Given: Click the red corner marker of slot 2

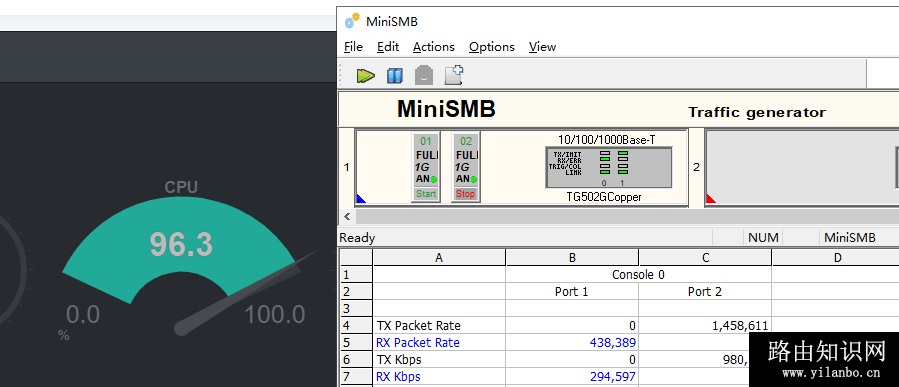Looking at the screenshot, I should point(710,198).
